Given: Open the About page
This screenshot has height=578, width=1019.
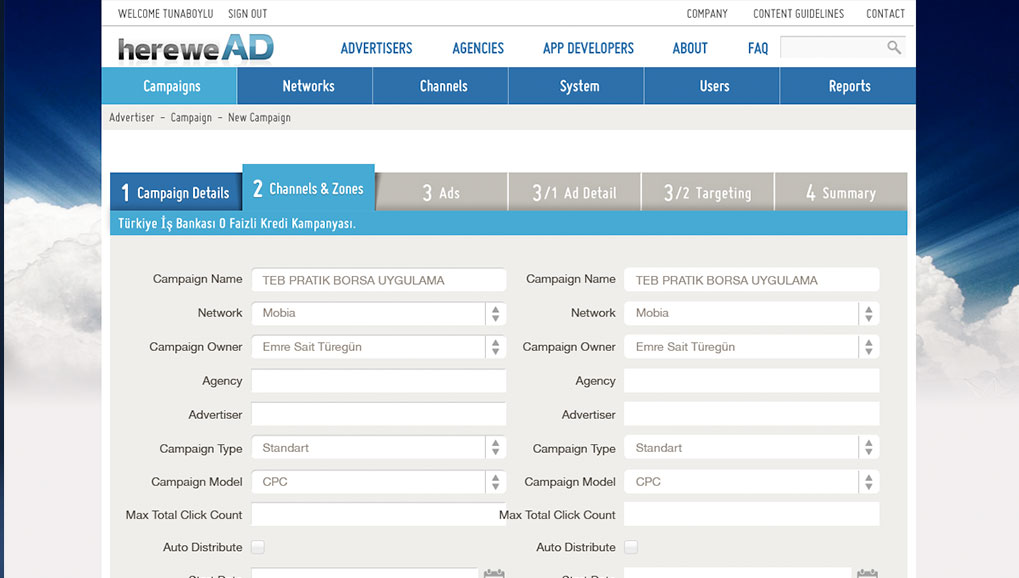Looking at the screenshot, I should tap(690, 48).
